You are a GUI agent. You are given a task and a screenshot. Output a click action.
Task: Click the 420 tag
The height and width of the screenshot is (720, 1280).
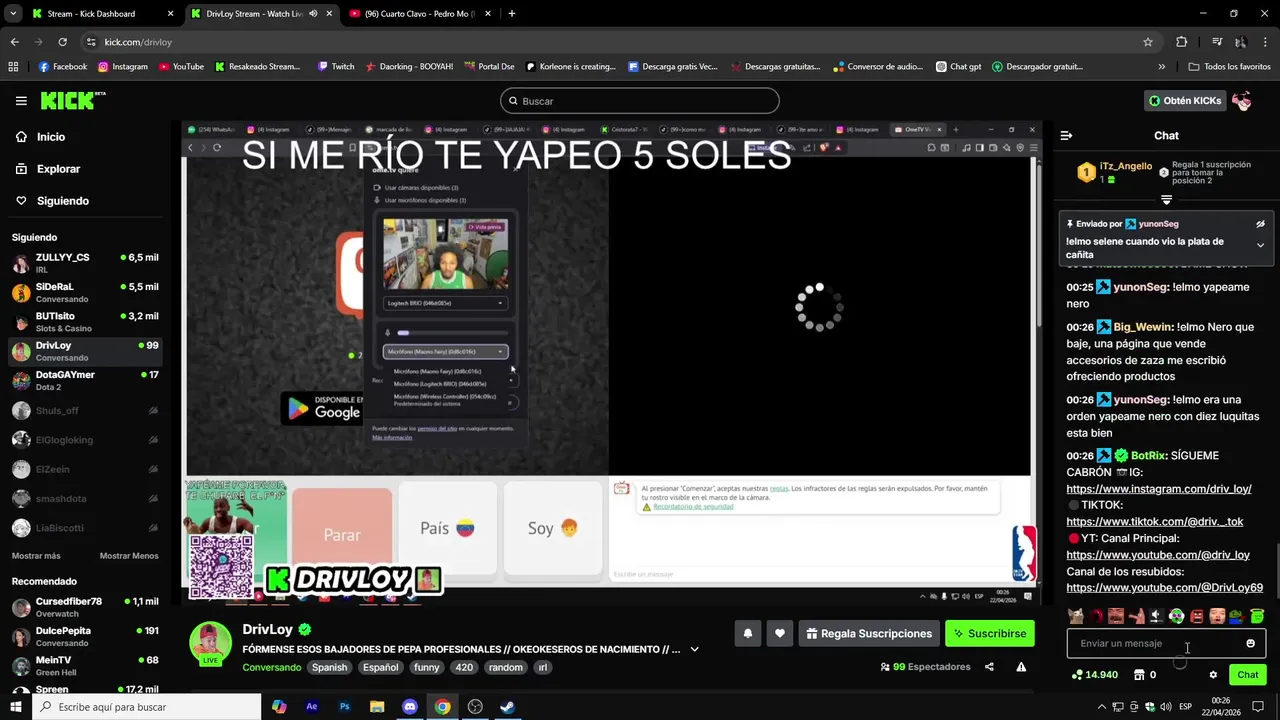464,667
